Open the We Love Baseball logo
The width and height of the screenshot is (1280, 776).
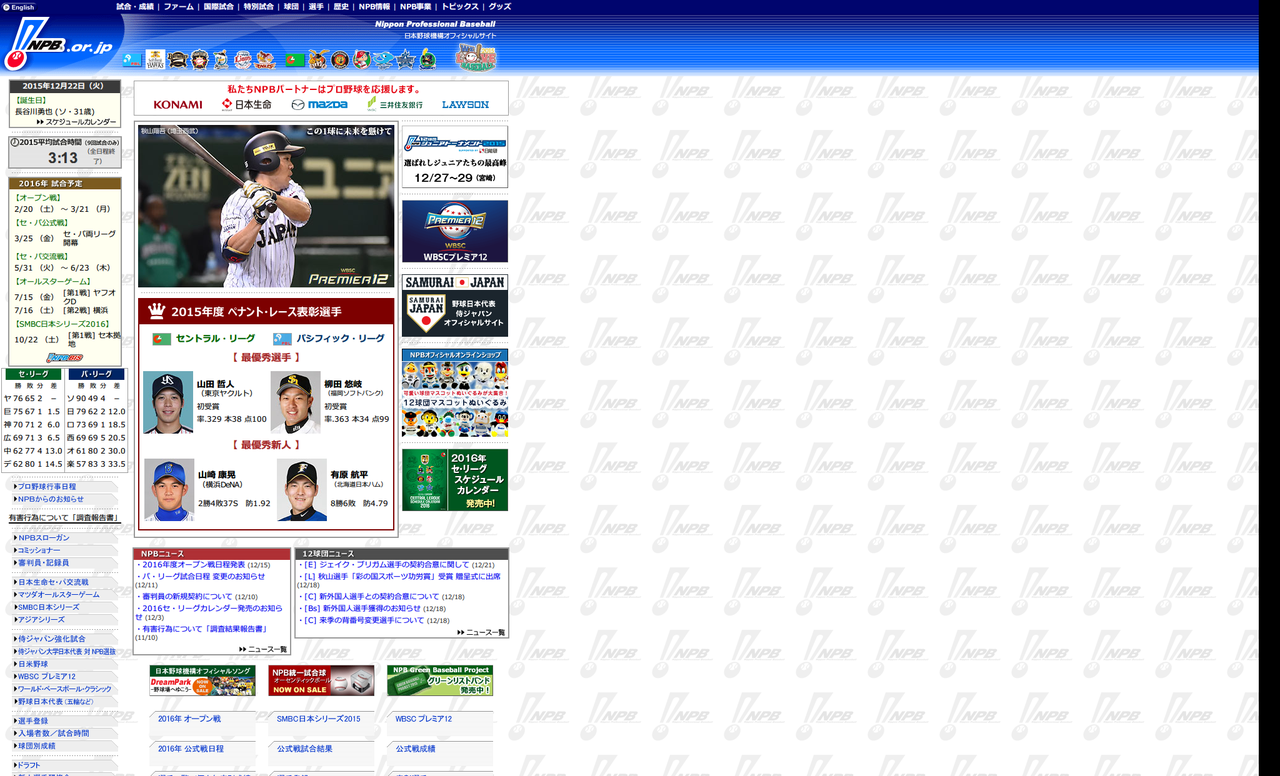pyautogui.click(x=476, y=58)
